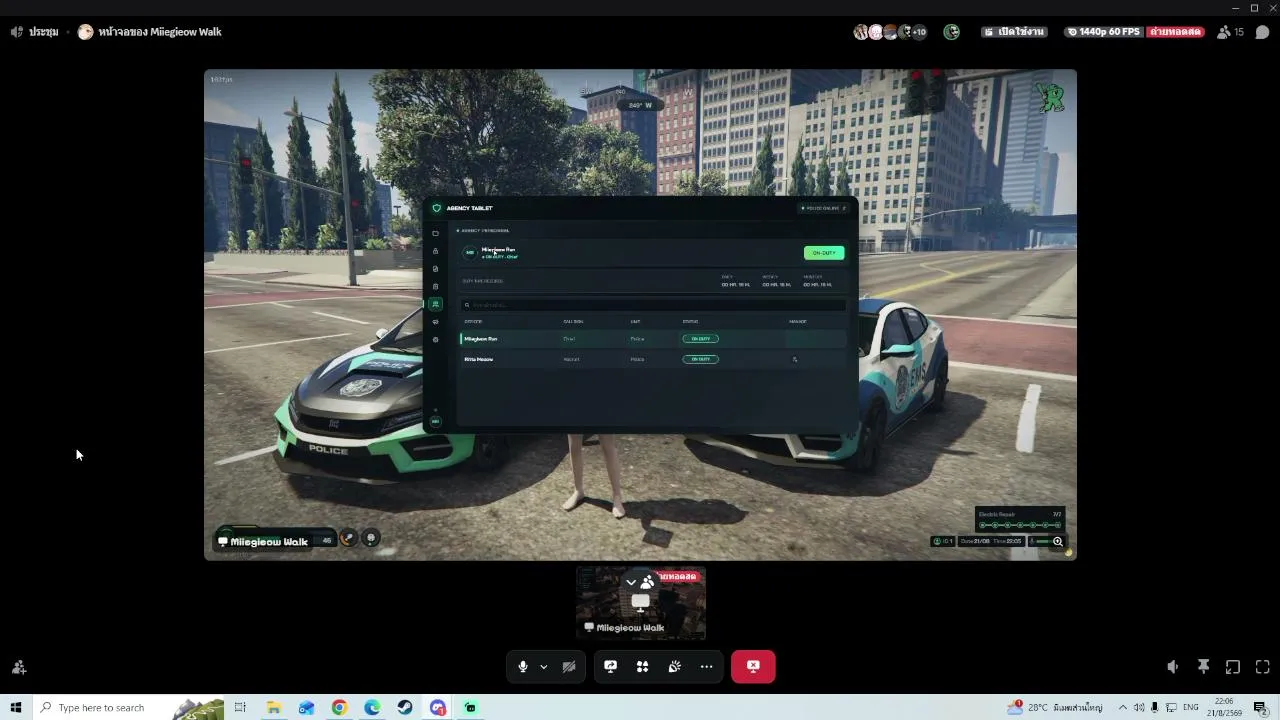Select the Miiegieow Ron officer row
This screenshot has height=720, width=1280.
point(654,339)
